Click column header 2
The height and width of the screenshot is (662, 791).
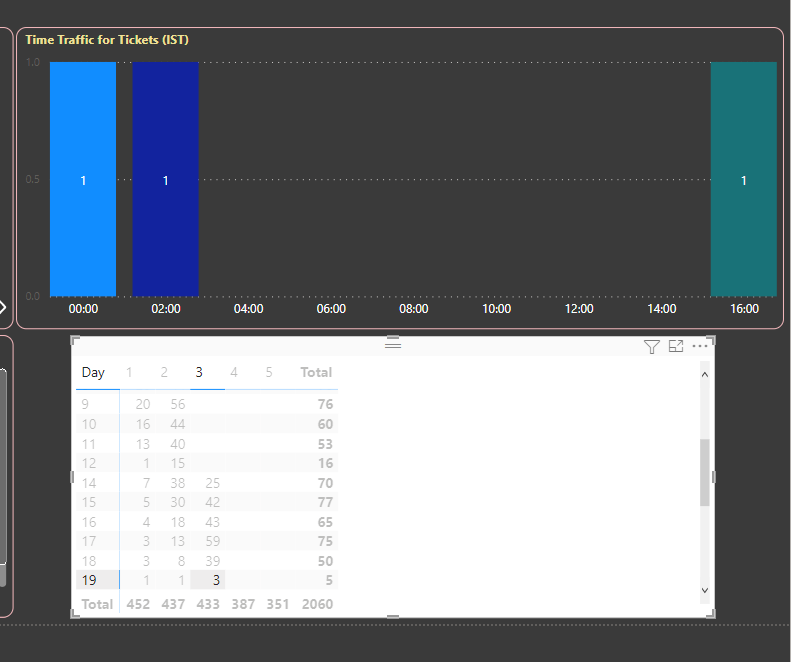point(164,372)
